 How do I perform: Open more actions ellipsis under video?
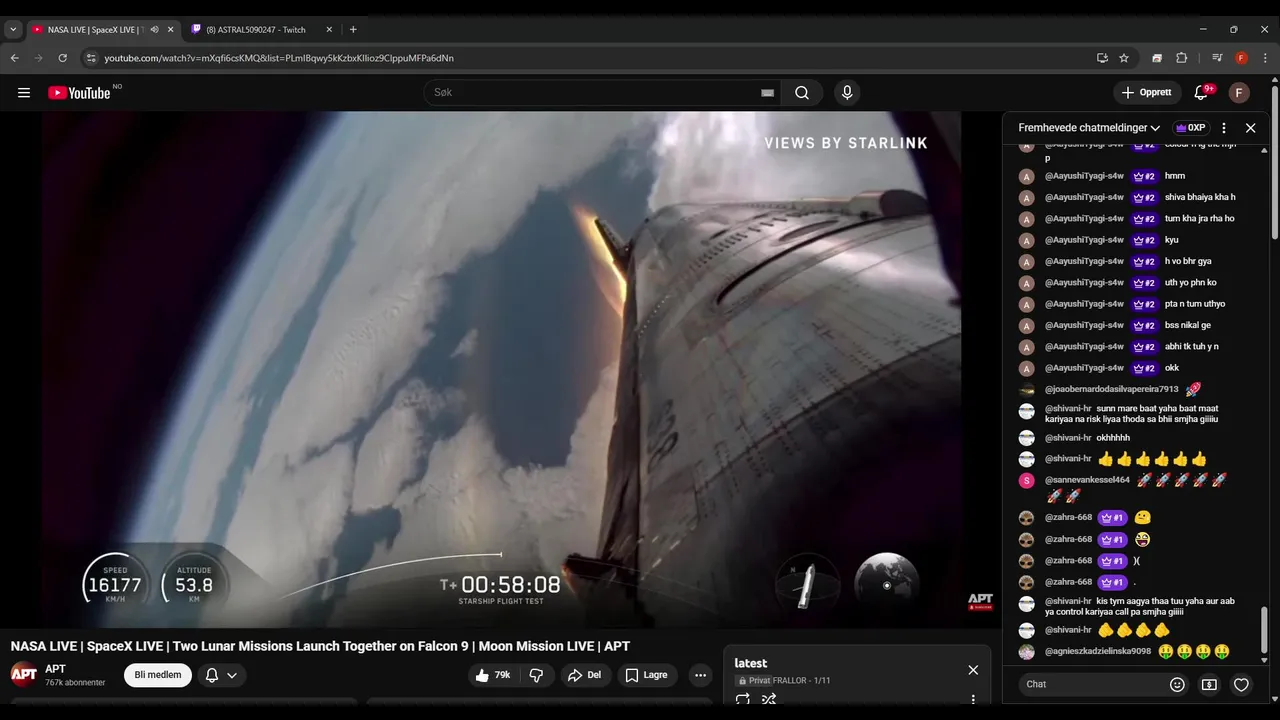click(x=700, y=675)
